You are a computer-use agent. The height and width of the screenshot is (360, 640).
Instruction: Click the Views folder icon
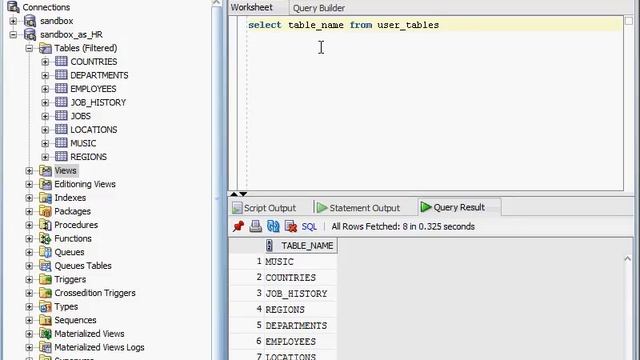pyautogui.click(x=45, y=171)
